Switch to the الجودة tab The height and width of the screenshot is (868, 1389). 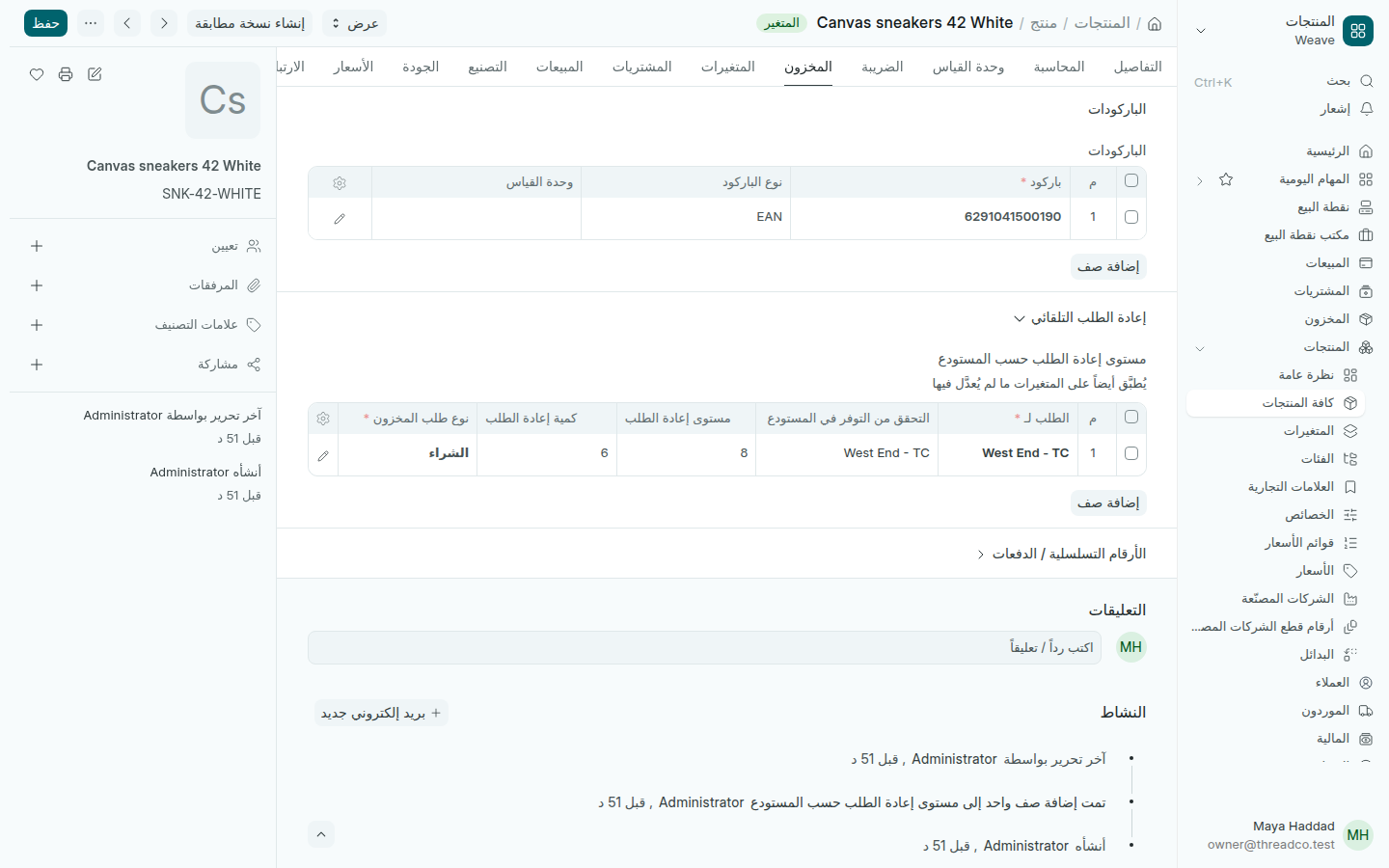421,67
